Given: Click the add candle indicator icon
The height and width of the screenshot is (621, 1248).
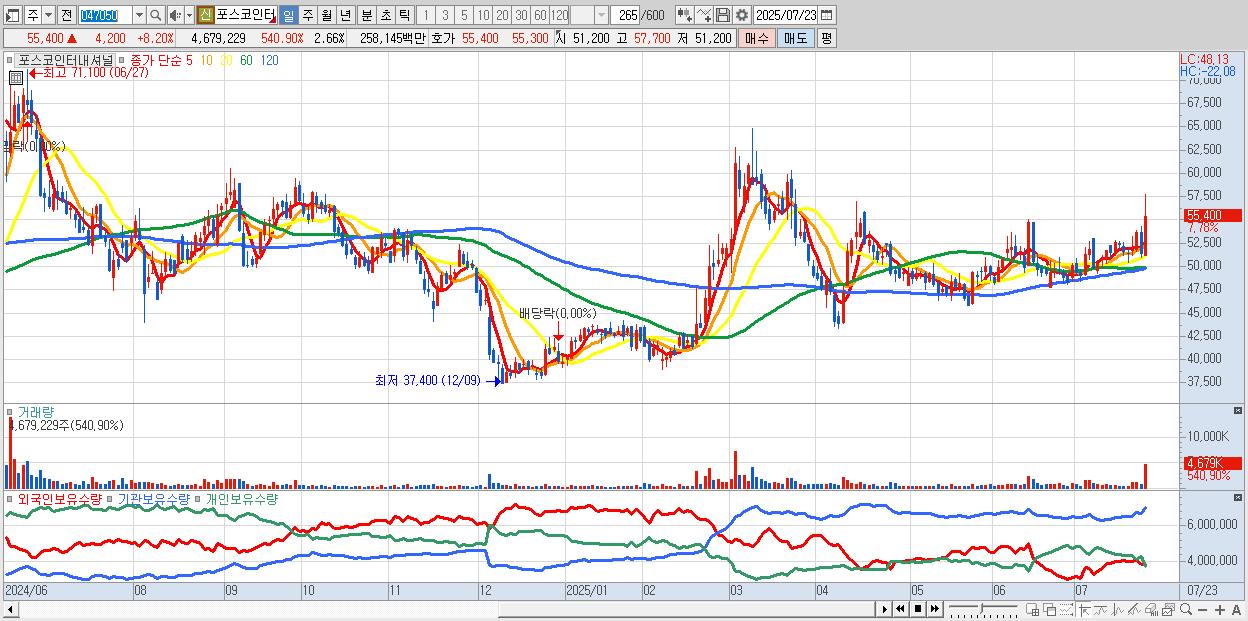Looking at the screenshot, I should 685,15.
